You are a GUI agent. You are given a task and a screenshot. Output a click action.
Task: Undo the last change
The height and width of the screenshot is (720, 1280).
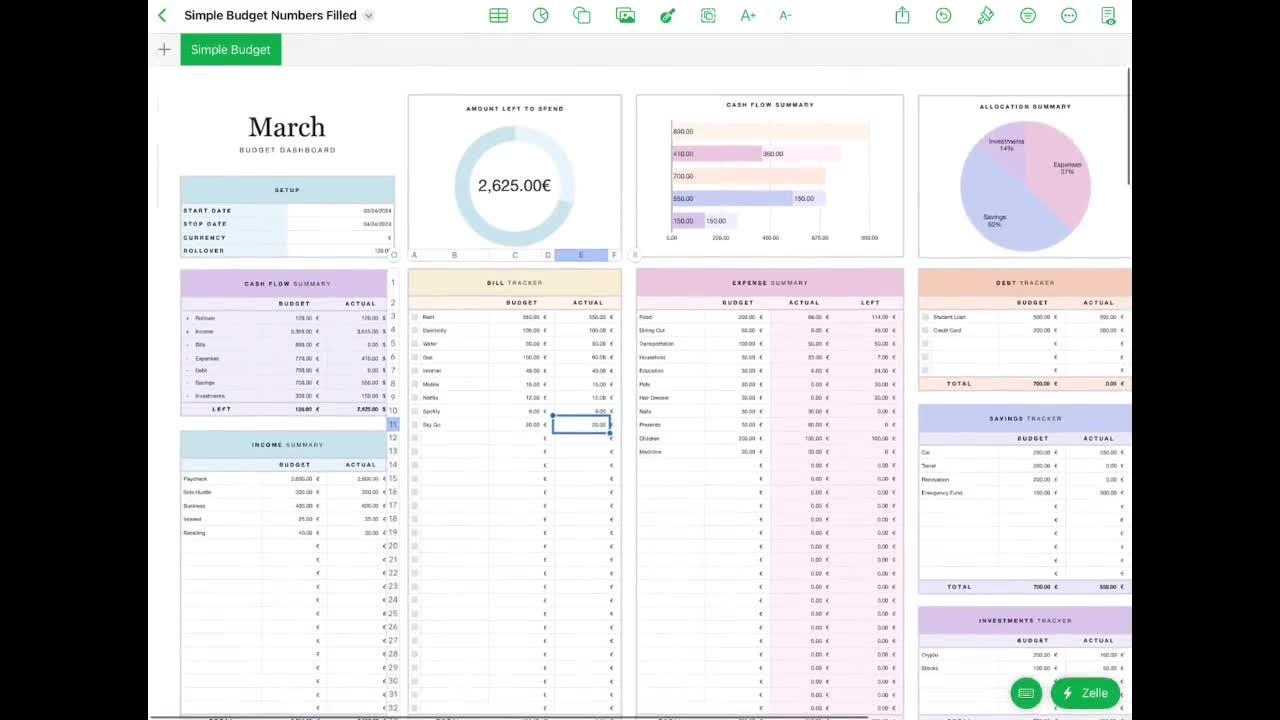tap(943, 15)
